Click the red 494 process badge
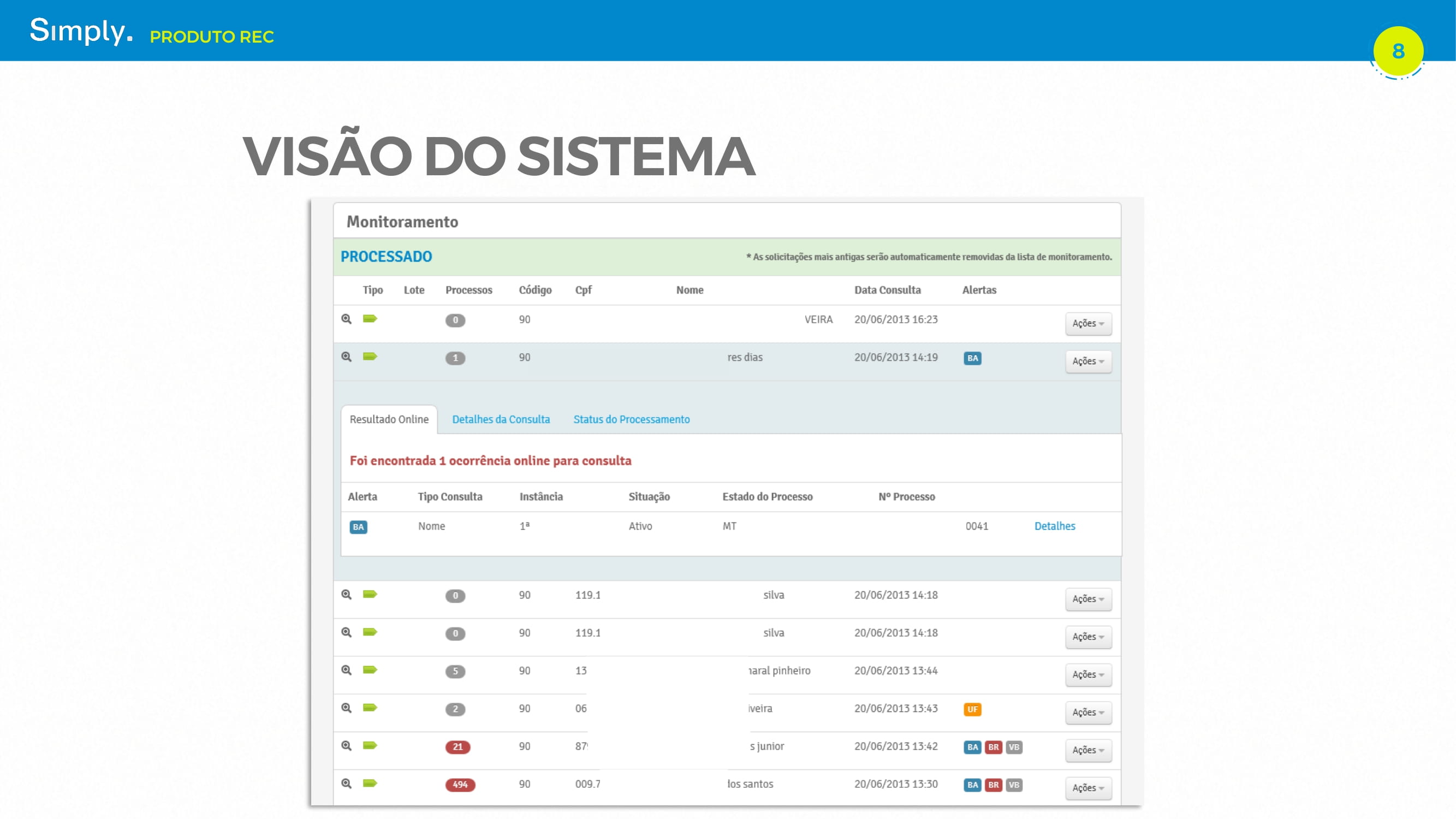 [x=460, y=785]
